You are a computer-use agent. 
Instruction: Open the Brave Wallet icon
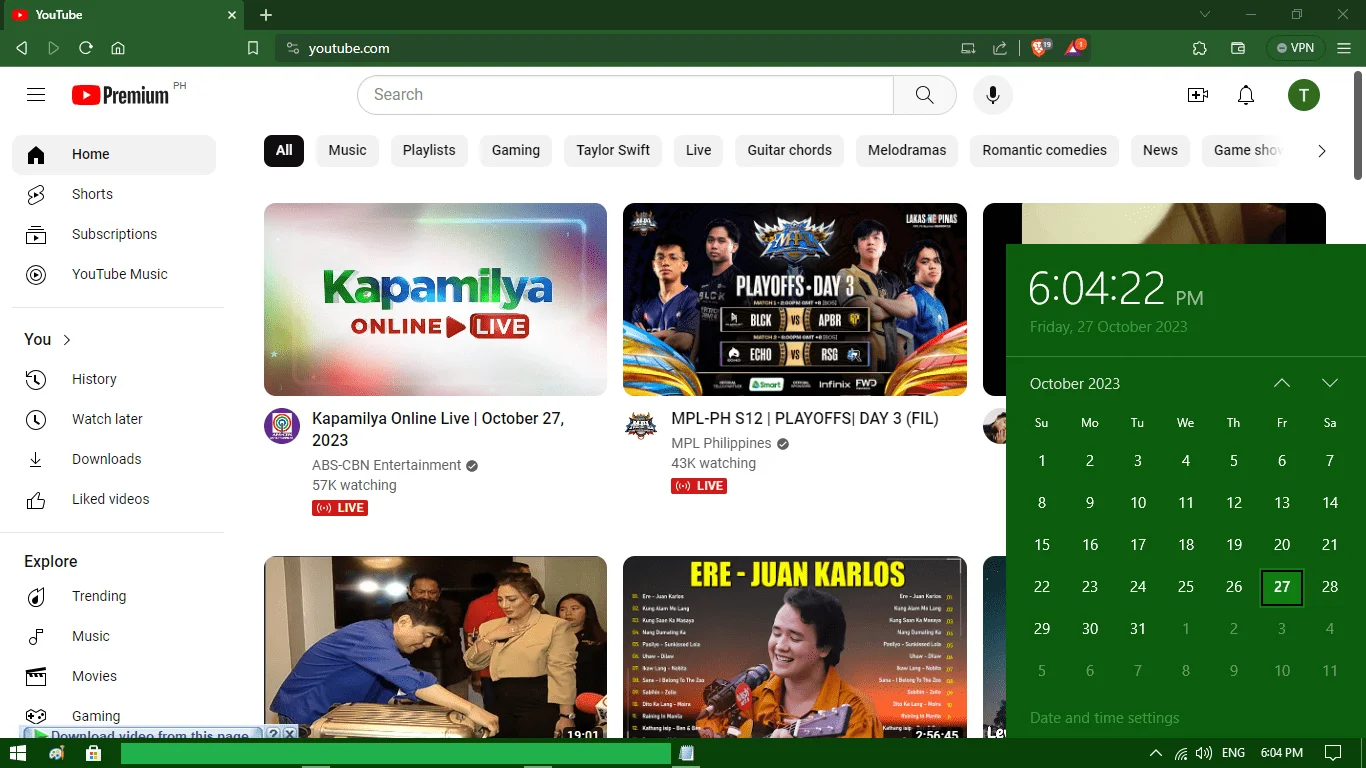(x=1238, y=48)
